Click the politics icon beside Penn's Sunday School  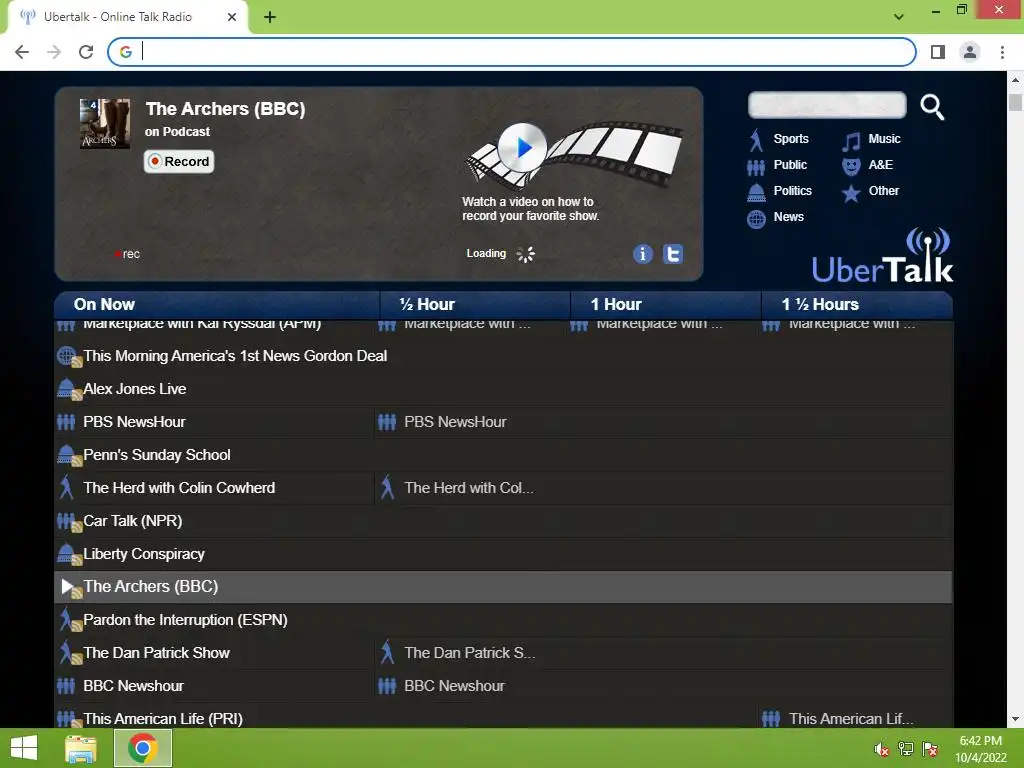pos(68,455)
